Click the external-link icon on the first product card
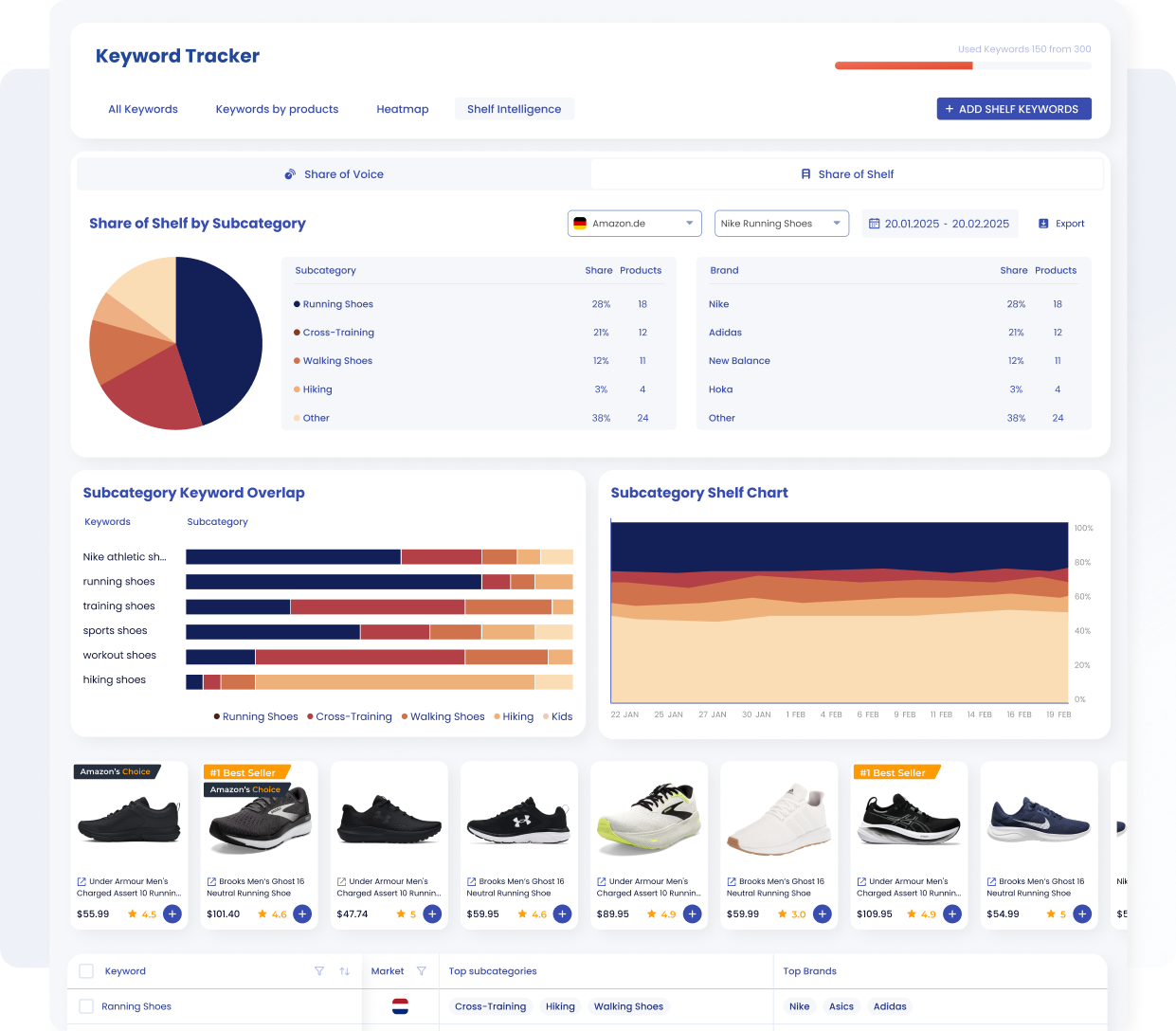This screenshot has height=1031, width=1176. [82, 881]
